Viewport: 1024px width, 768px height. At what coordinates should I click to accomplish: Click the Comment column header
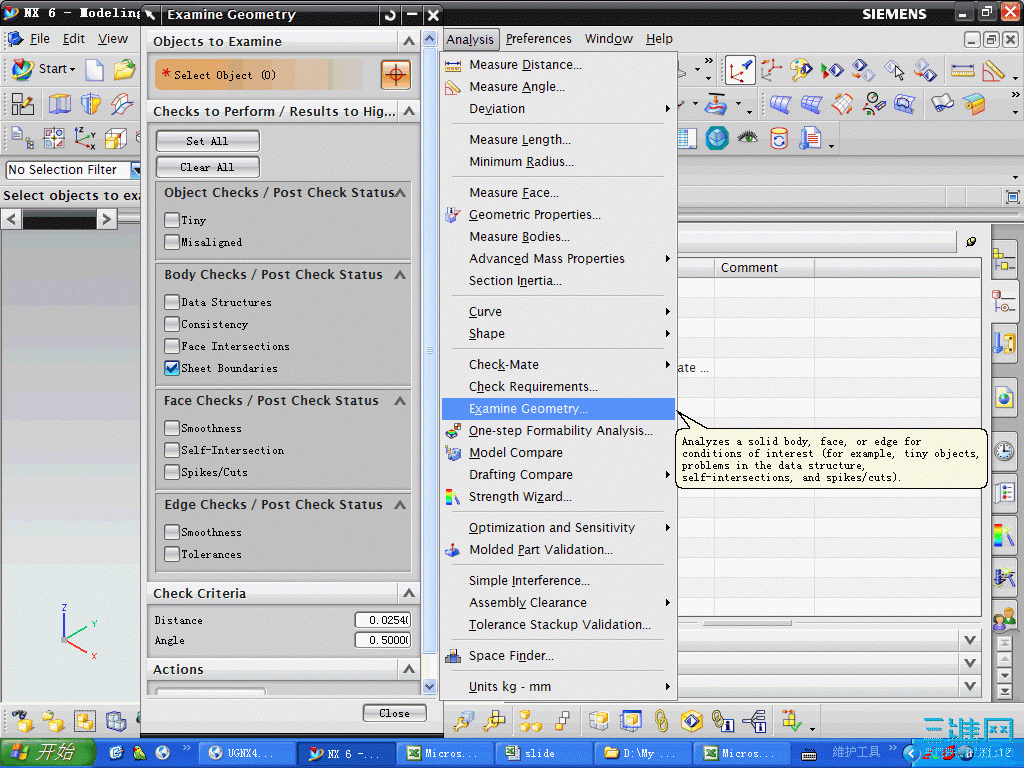pos(764,268)
